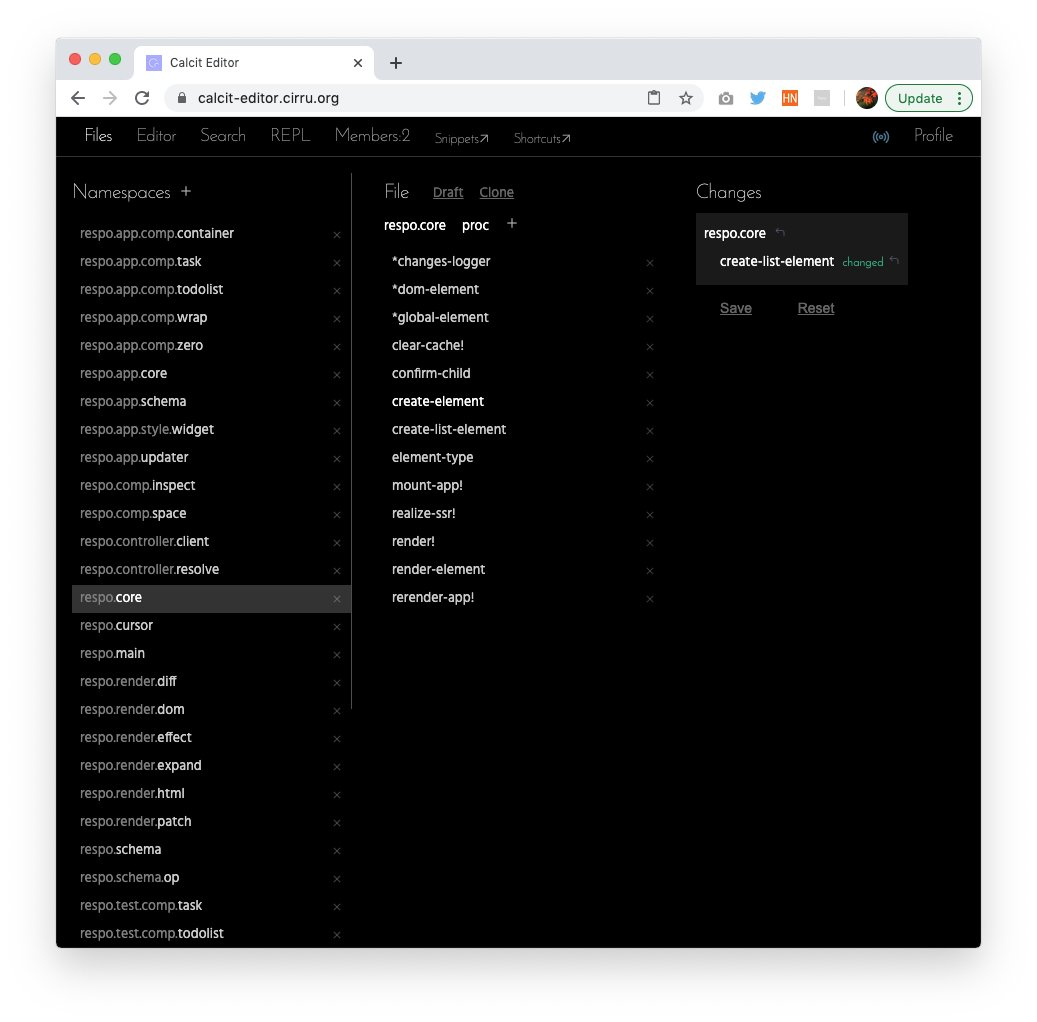Viewport: 1037px width, 1022px height.
Task: Select namespace respo.app.comp.todolist
Action: tap(211, 290)
